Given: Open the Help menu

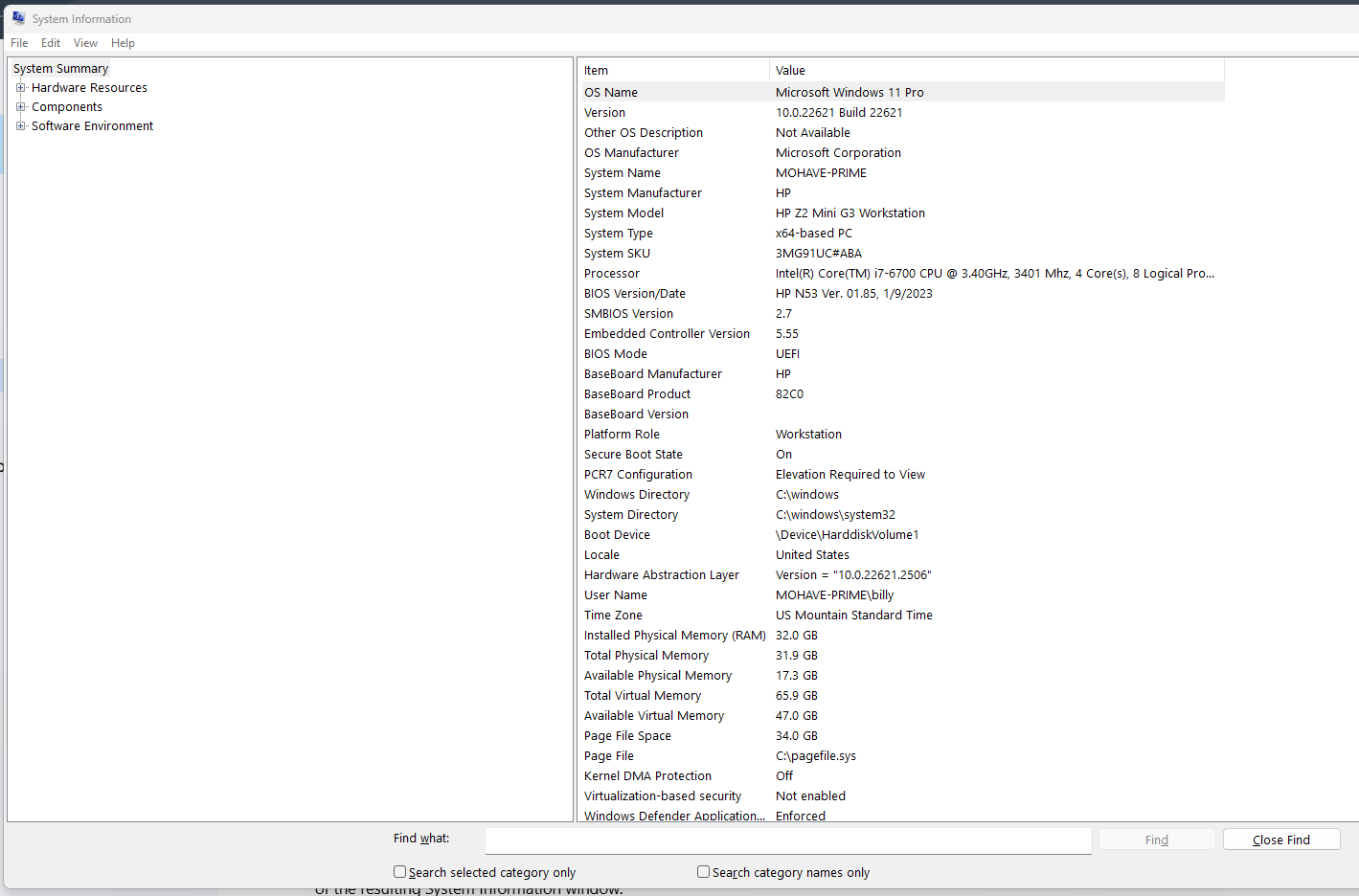Looking at the screenshot, I should pyautogui.click(x=123, y=43).
